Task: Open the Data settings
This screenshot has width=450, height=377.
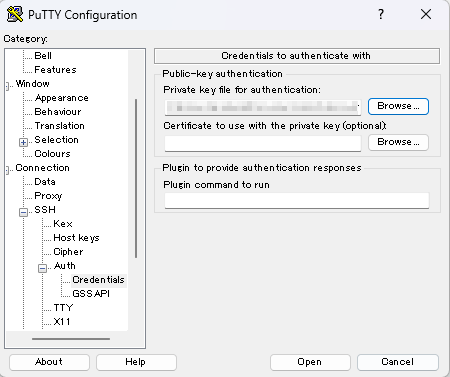Action: click(x=45, y=182)
